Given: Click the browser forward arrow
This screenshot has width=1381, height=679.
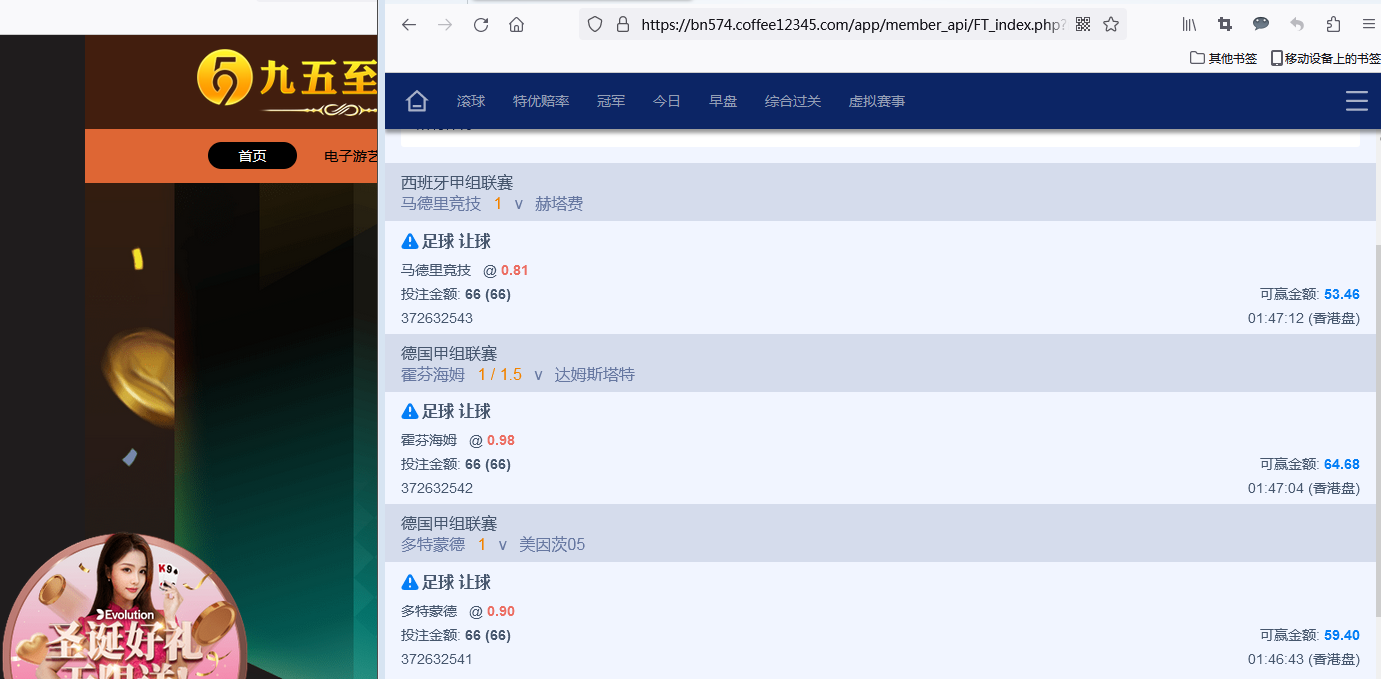Looking at the screenshot, I should (445, 25).
